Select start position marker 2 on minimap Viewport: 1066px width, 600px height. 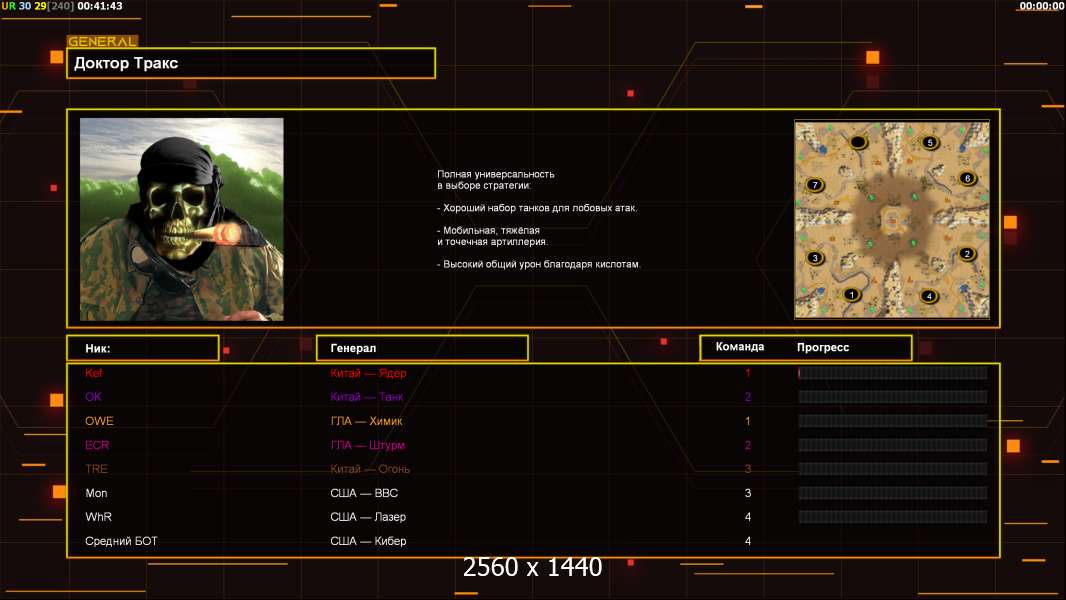[966, 254]
